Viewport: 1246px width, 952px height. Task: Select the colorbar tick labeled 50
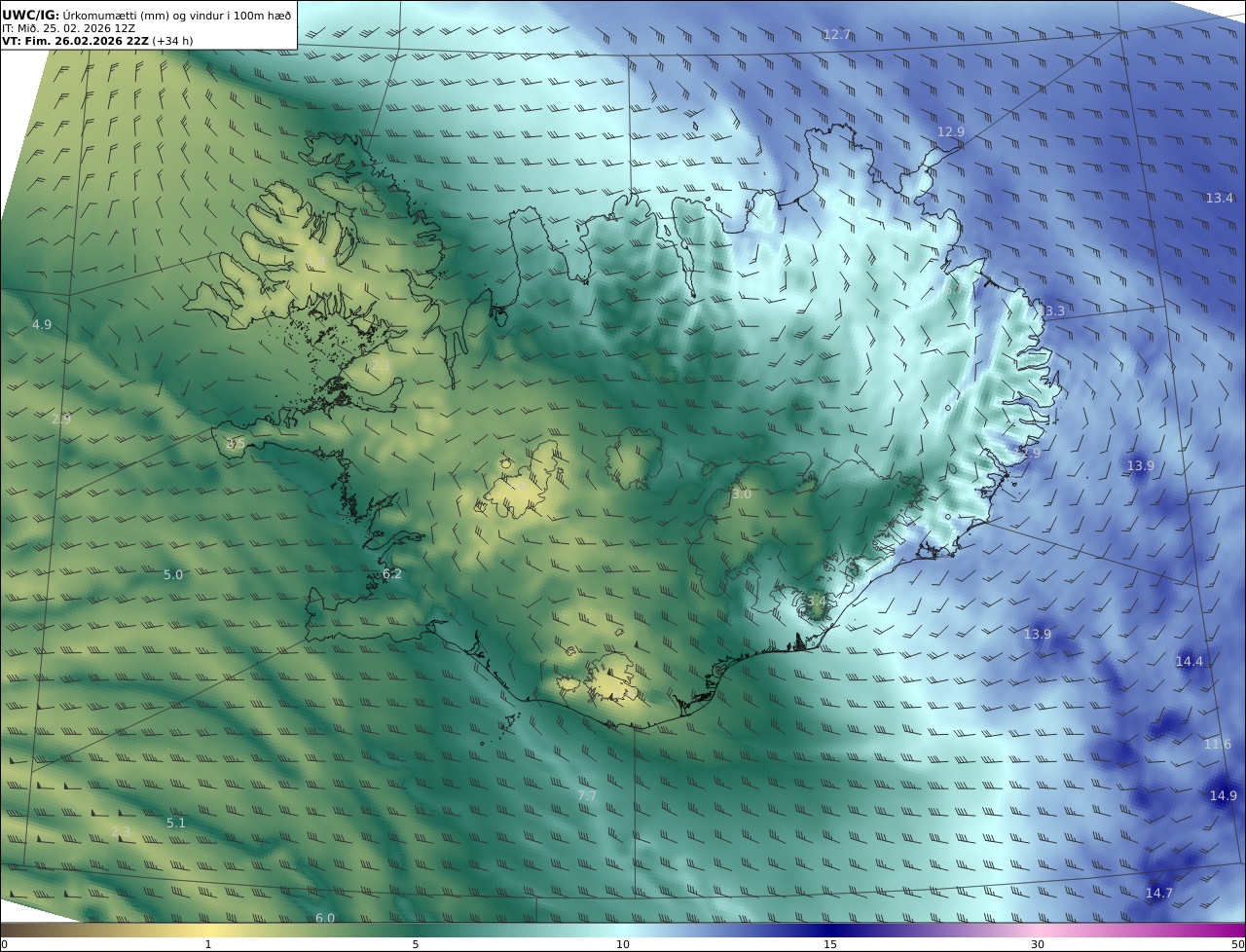click(1238, 944)
